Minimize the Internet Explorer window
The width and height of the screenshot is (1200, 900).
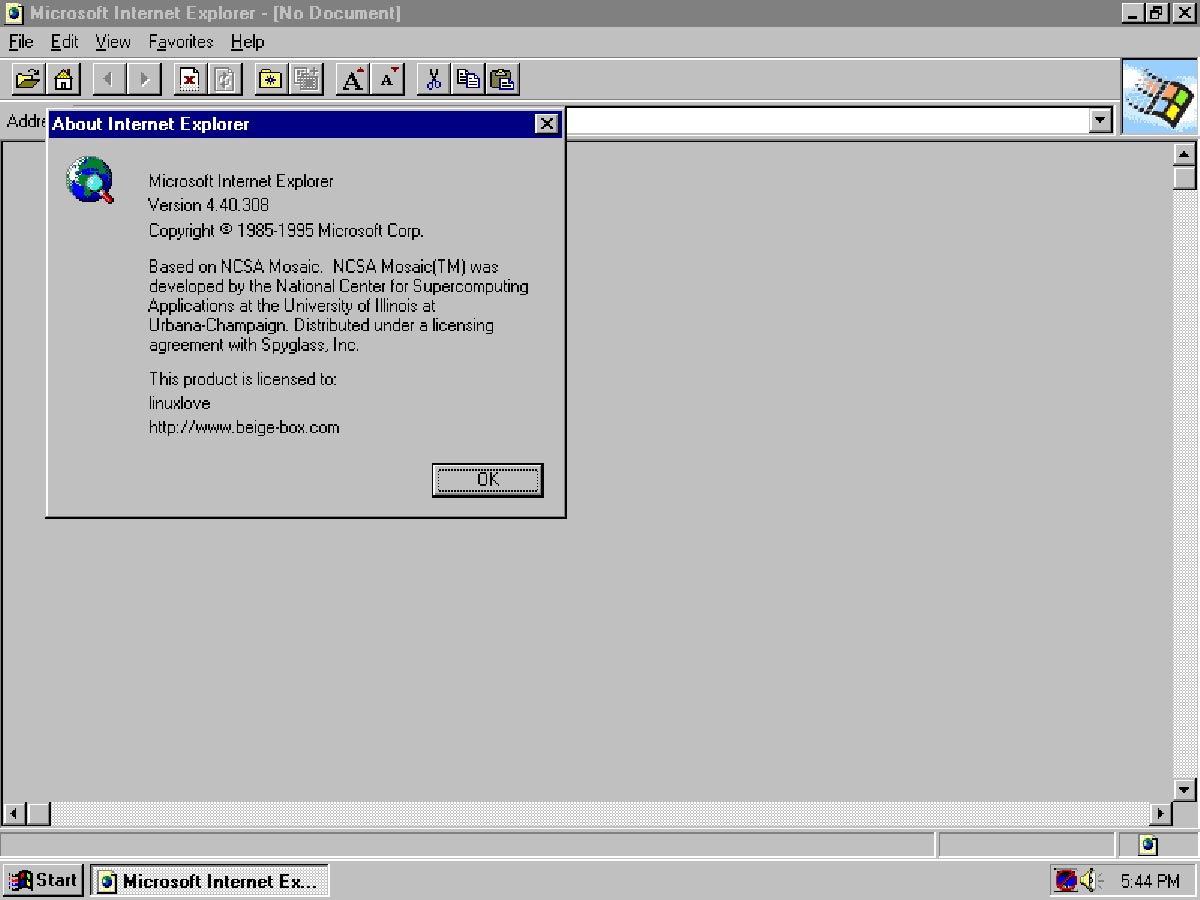1132,13
